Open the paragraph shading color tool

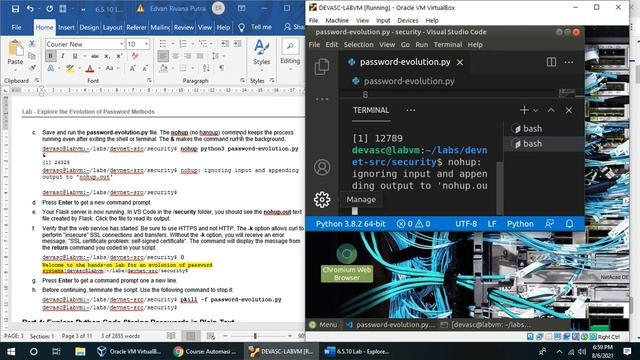click(163, 69)
